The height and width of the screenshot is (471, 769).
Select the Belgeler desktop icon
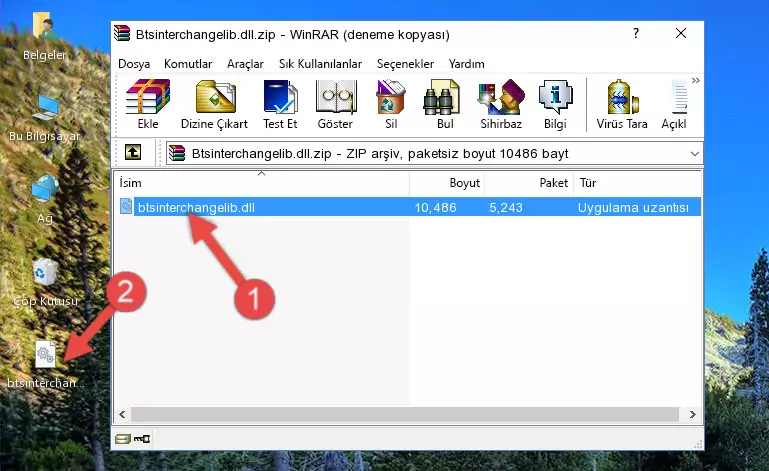[44, 37]
